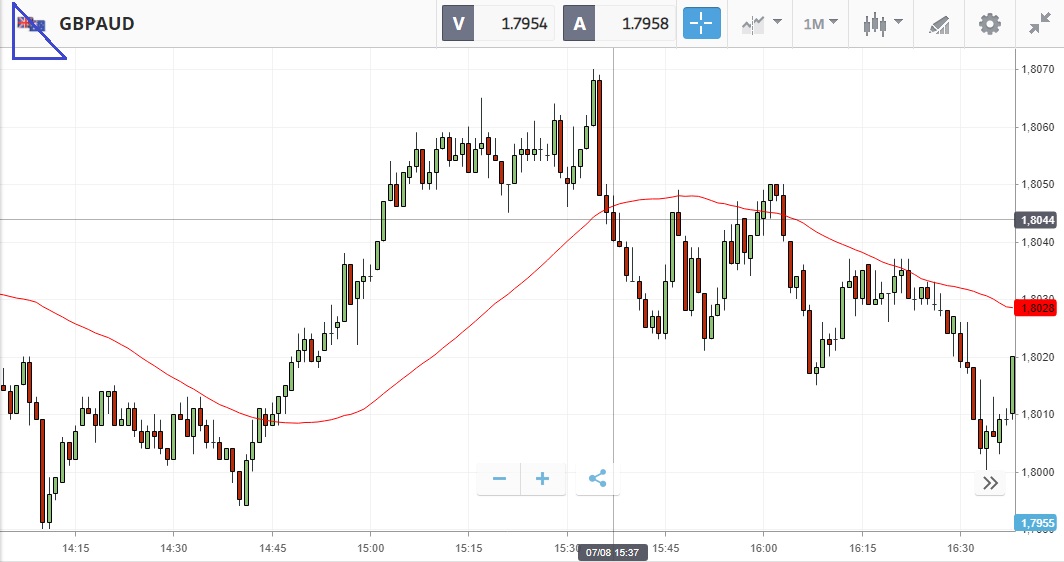
Task: Click the GBPAUD instrument name
Action: [96, 23]
